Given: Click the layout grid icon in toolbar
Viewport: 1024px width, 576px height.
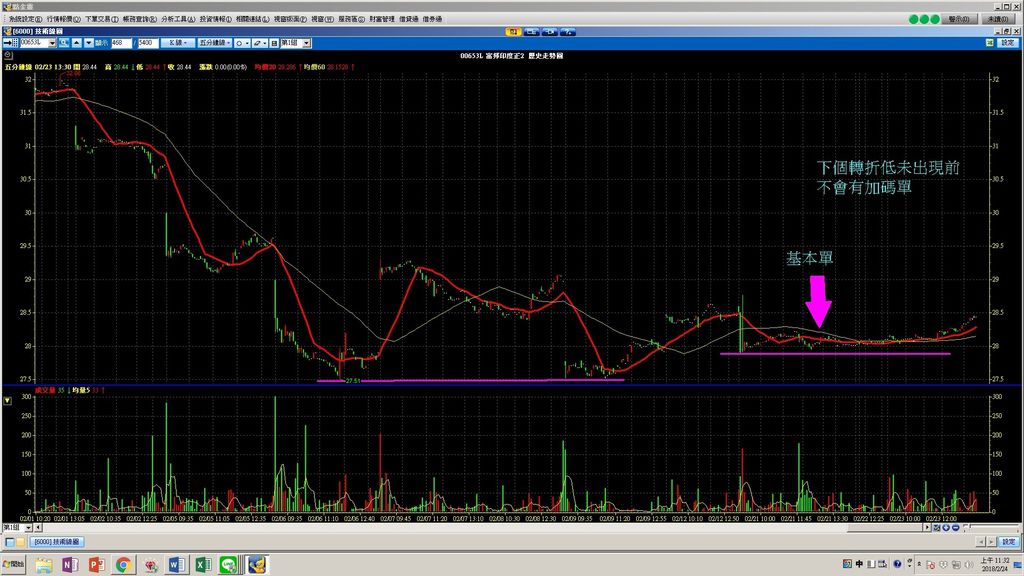Looking at the screenshot, I should [274, 42].
